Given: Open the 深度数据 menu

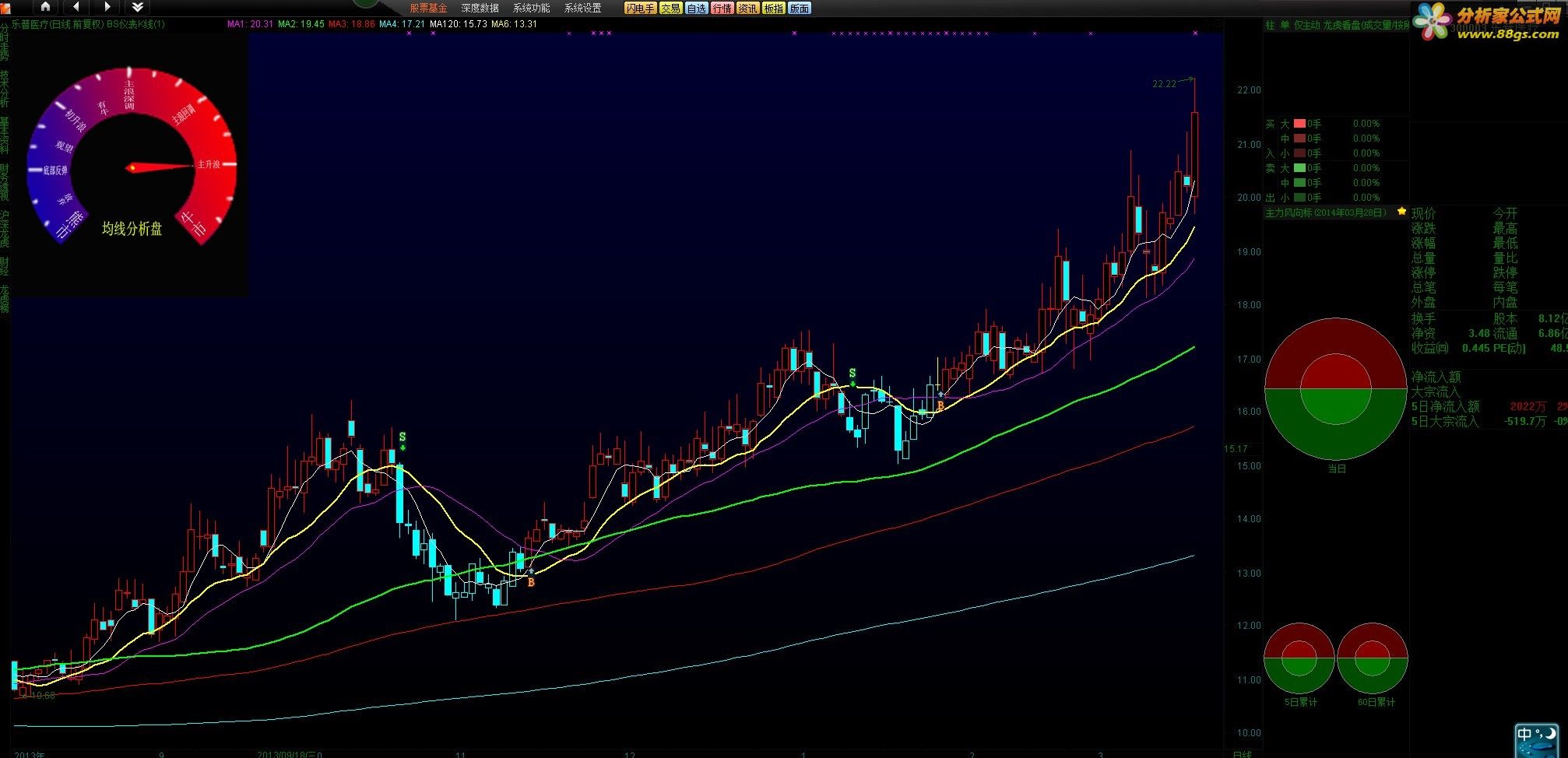Looking at the screenshot, I should (480, 8).
